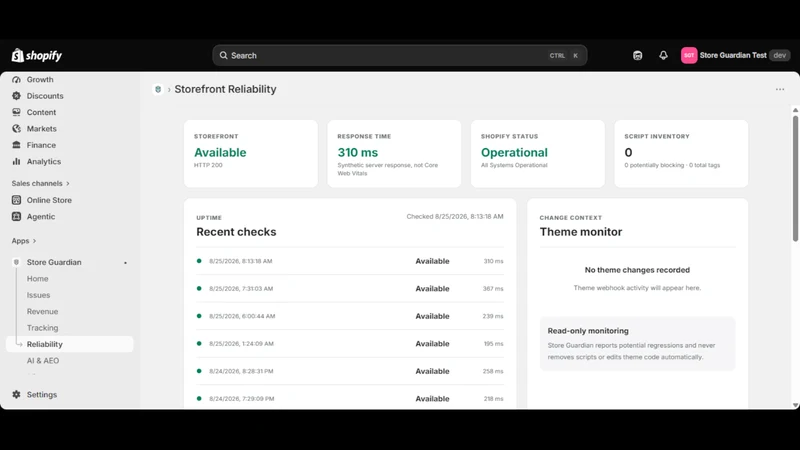Image resolution: width=800 pixels, height=450 pixels.
Task: Click the Operational Shopify status value
Action: 514,153
